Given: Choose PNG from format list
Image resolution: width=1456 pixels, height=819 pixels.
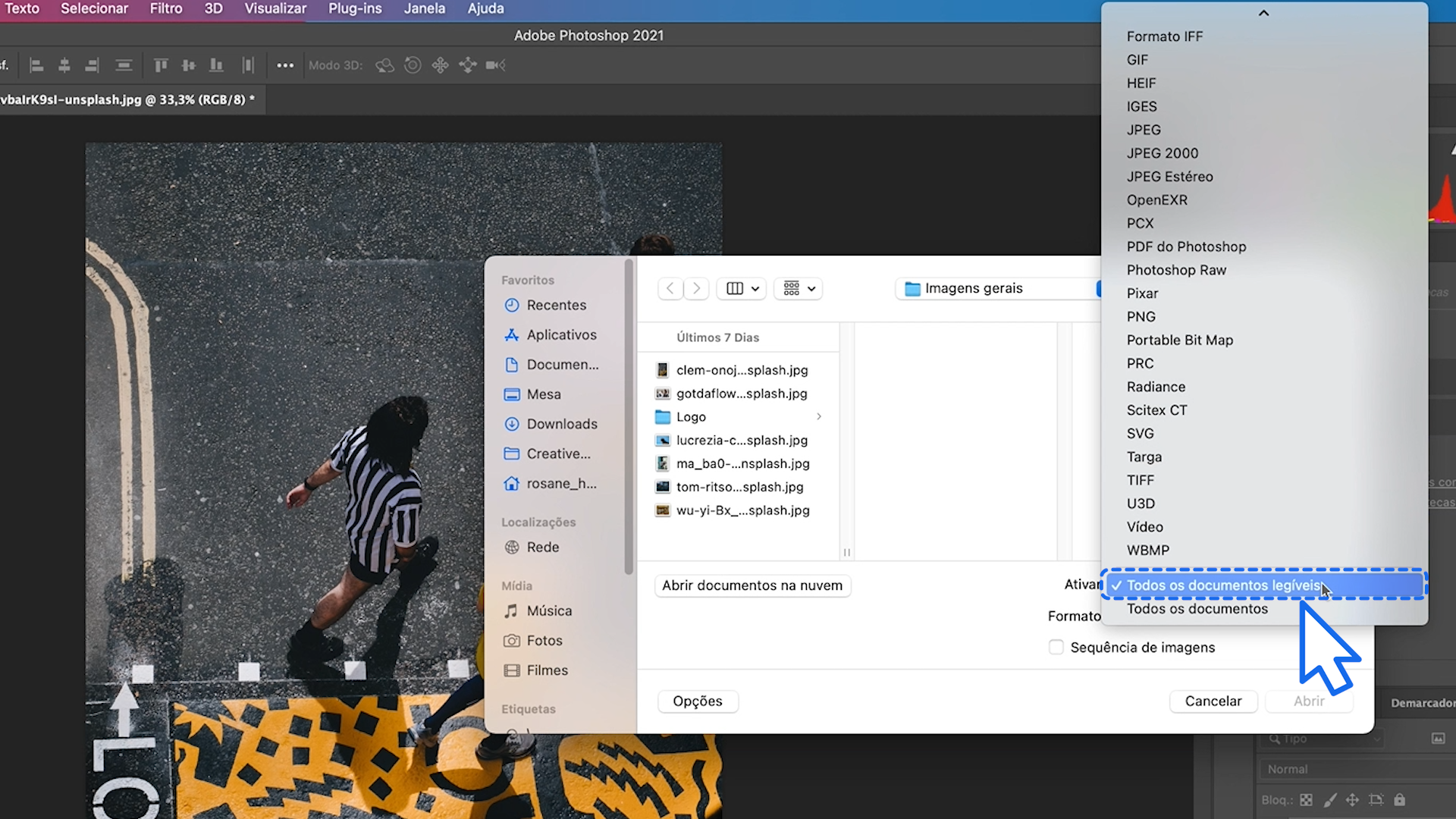Looking at the screenshot, I should click(1141, 317).
